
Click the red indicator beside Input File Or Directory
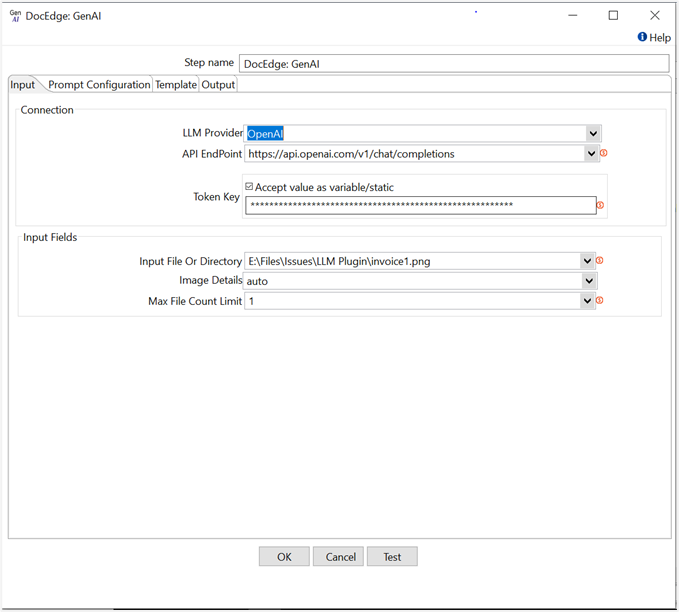pyautogui.click(x=599, y=261)
